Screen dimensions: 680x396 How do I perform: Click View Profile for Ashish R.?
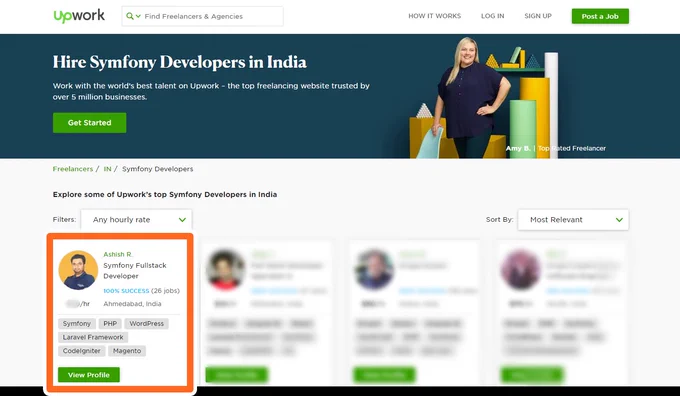[x=89, y=375]
